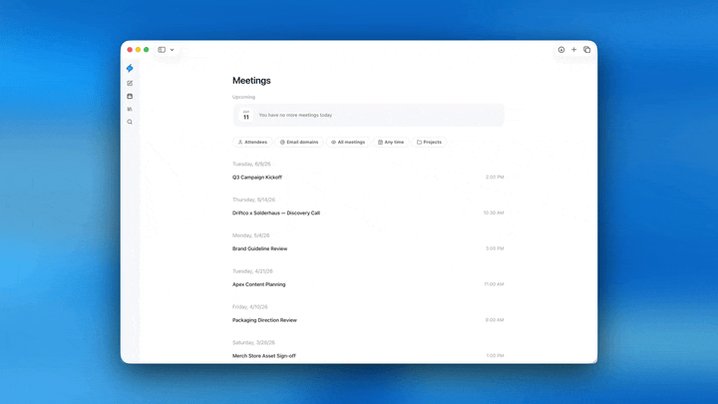Click the green full-screen window button
718x404 pixels.
pos(146,49)
